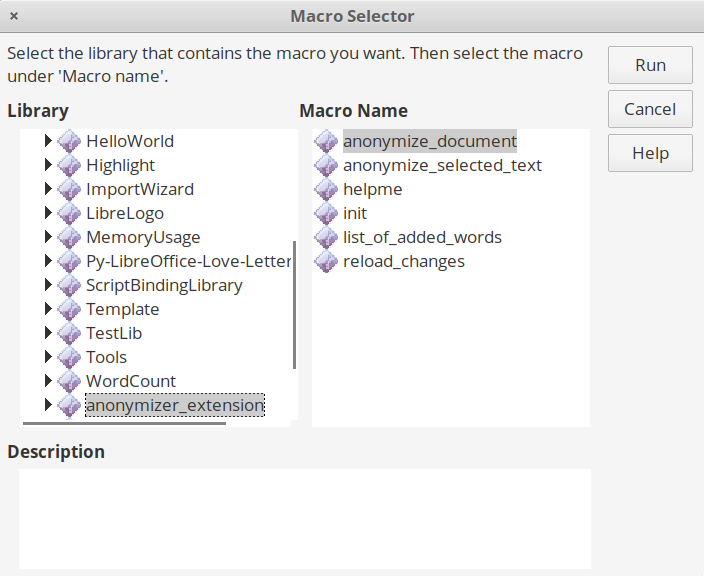
Task: Select the ScriptBindingLibrary entry
Action: pos(164,286)
